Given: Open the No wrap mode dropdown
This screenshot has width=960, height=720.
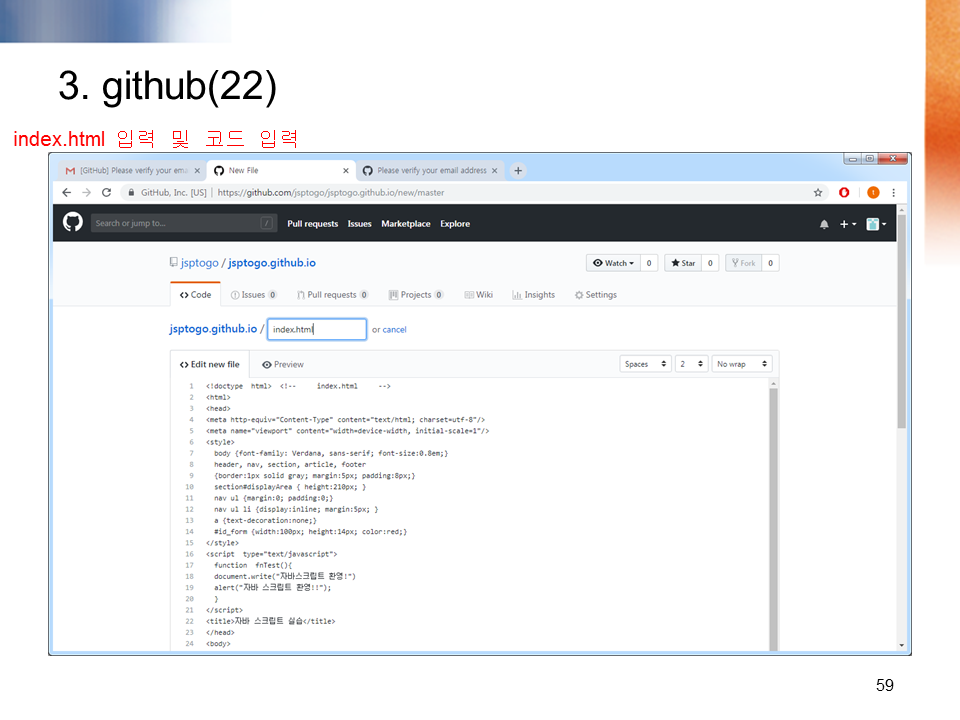Looking at the screenshot, I should pyautogui.click(x=742, y=364).
